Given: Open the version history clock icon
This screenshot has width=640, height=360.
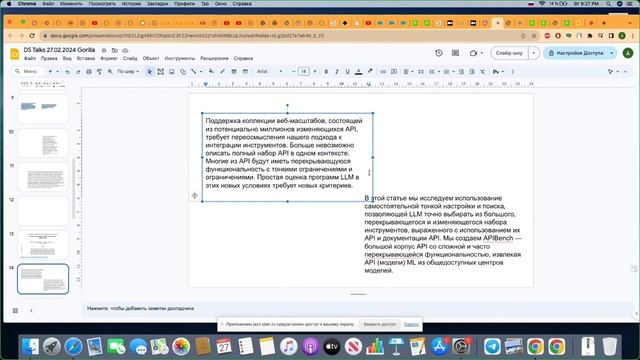Looking at the screenshot, I should [x=439, y=53].
